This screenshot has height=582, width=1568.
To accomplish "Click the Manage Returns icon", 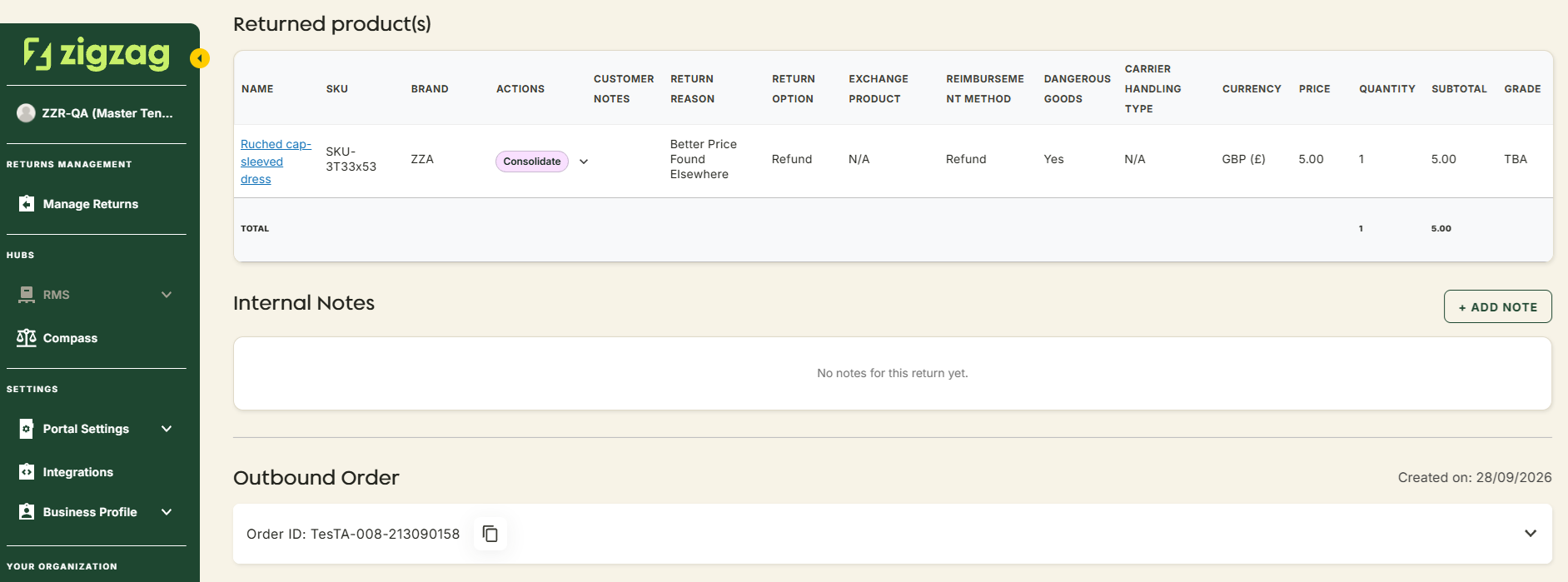I will pyautogui.click(x=27, y=204).
